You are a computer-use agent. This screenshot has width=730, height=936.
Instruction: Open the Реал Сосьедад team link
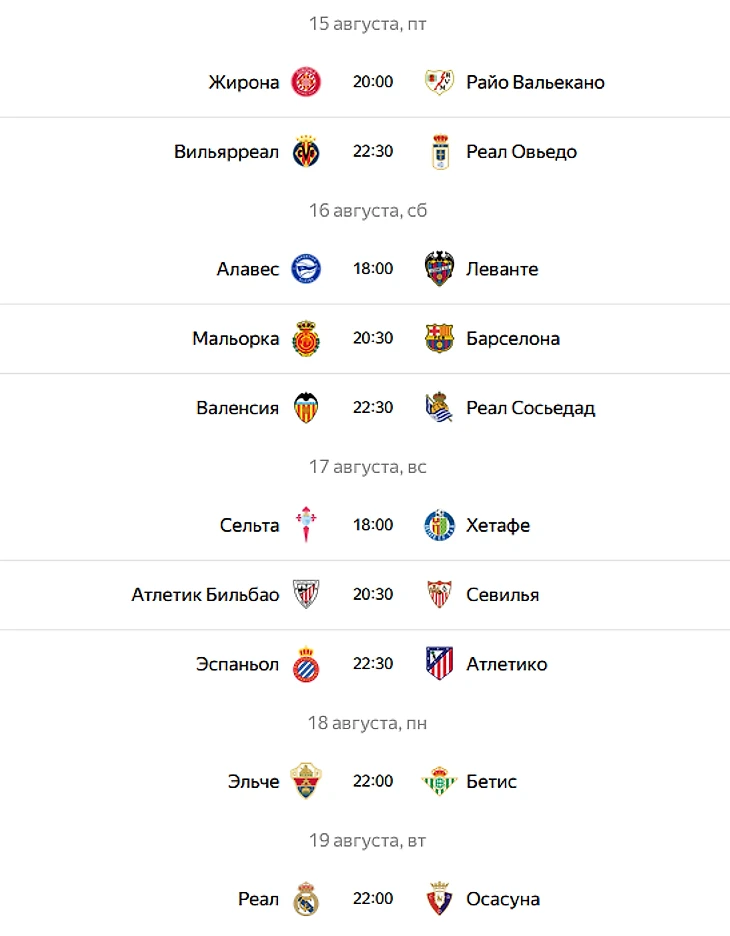tap(530, 408)
